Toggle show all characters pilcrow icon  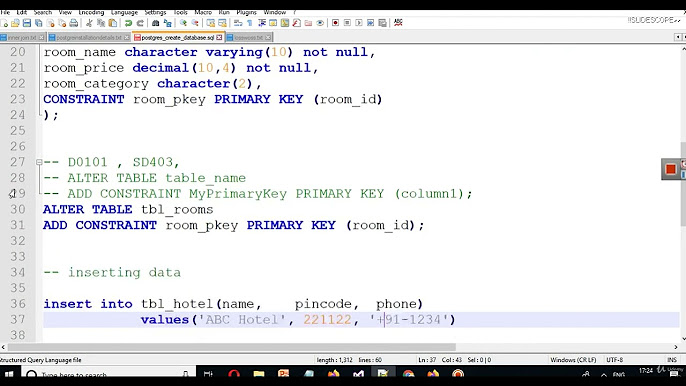tap(250, 23)
